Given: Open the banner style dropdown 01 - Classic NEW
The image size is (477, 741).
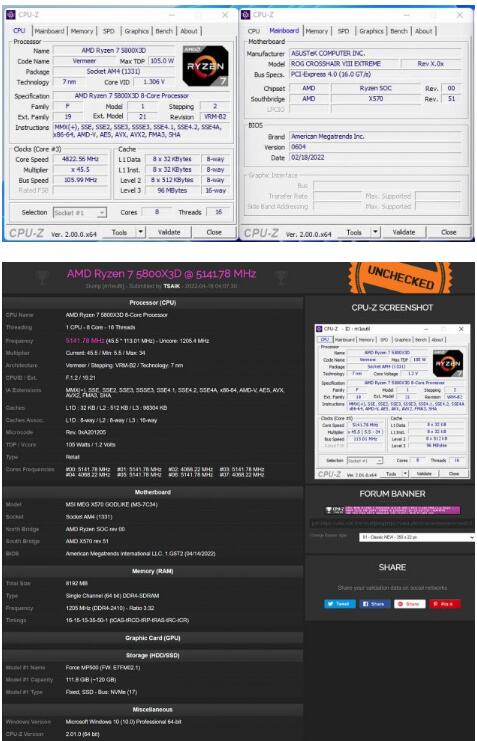Looking at the screenshot, I should pos(416,537).
